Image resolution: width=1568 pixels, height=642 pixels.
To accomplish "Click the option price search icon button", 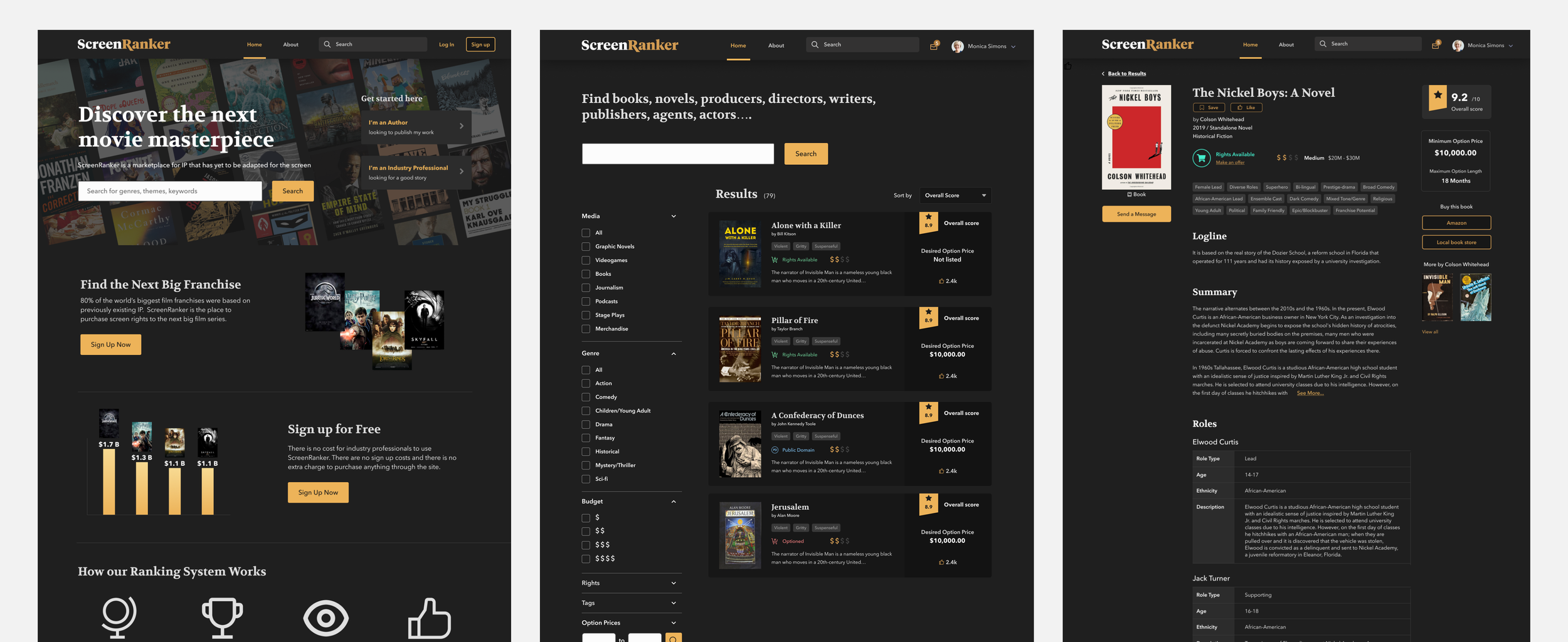I will pyautogui.click(x=673, y=638).
